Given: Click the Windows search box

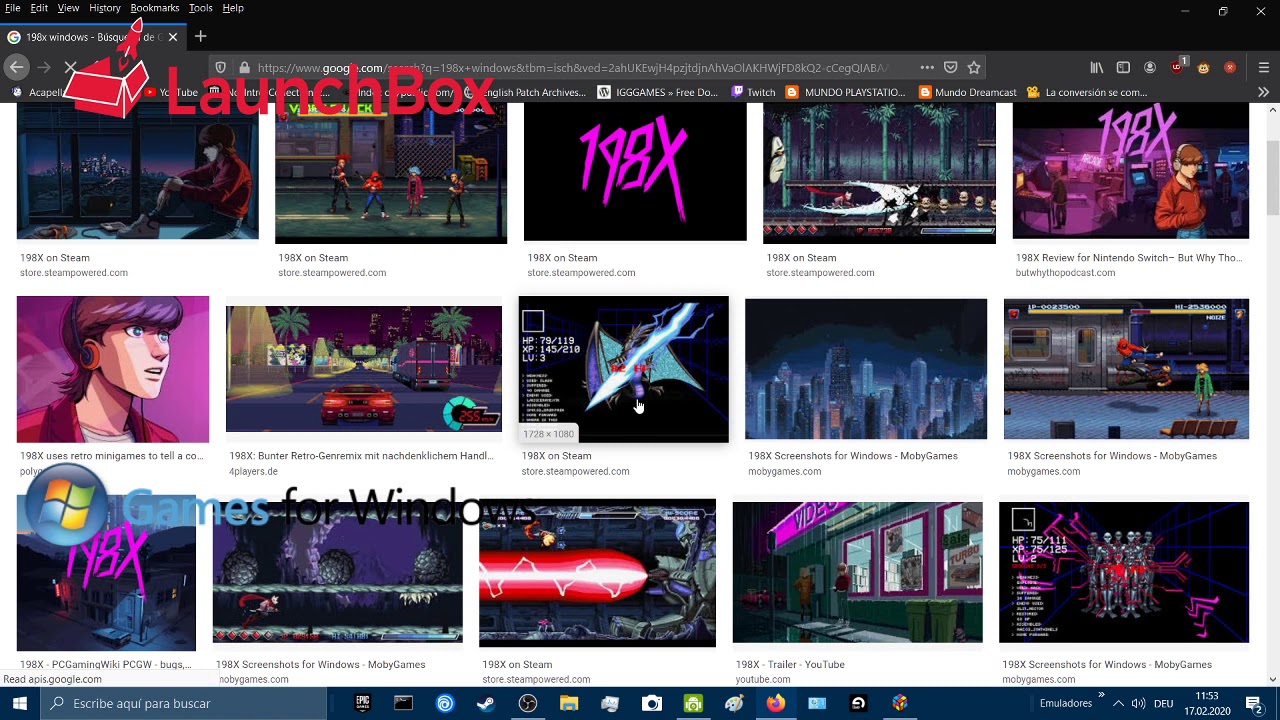Looking at the screenshot, I should pyautogui.click(x=183, y=703).
